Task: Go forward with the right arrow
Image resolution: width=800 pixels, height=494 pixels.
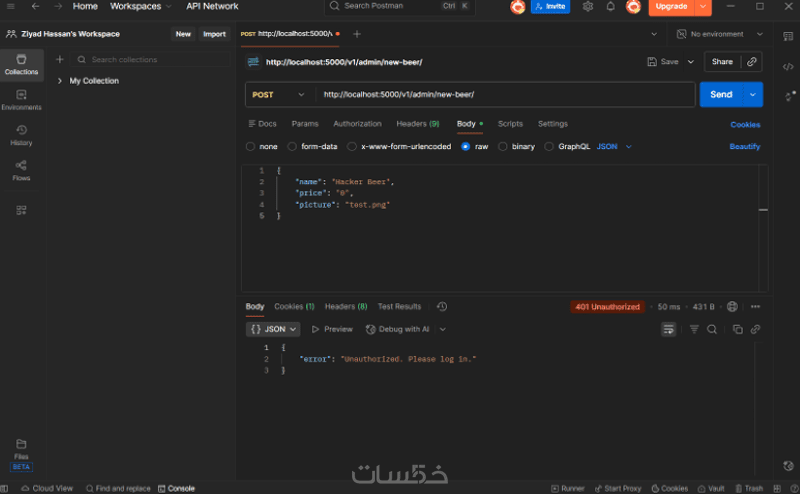Action: tap(58, 6)
